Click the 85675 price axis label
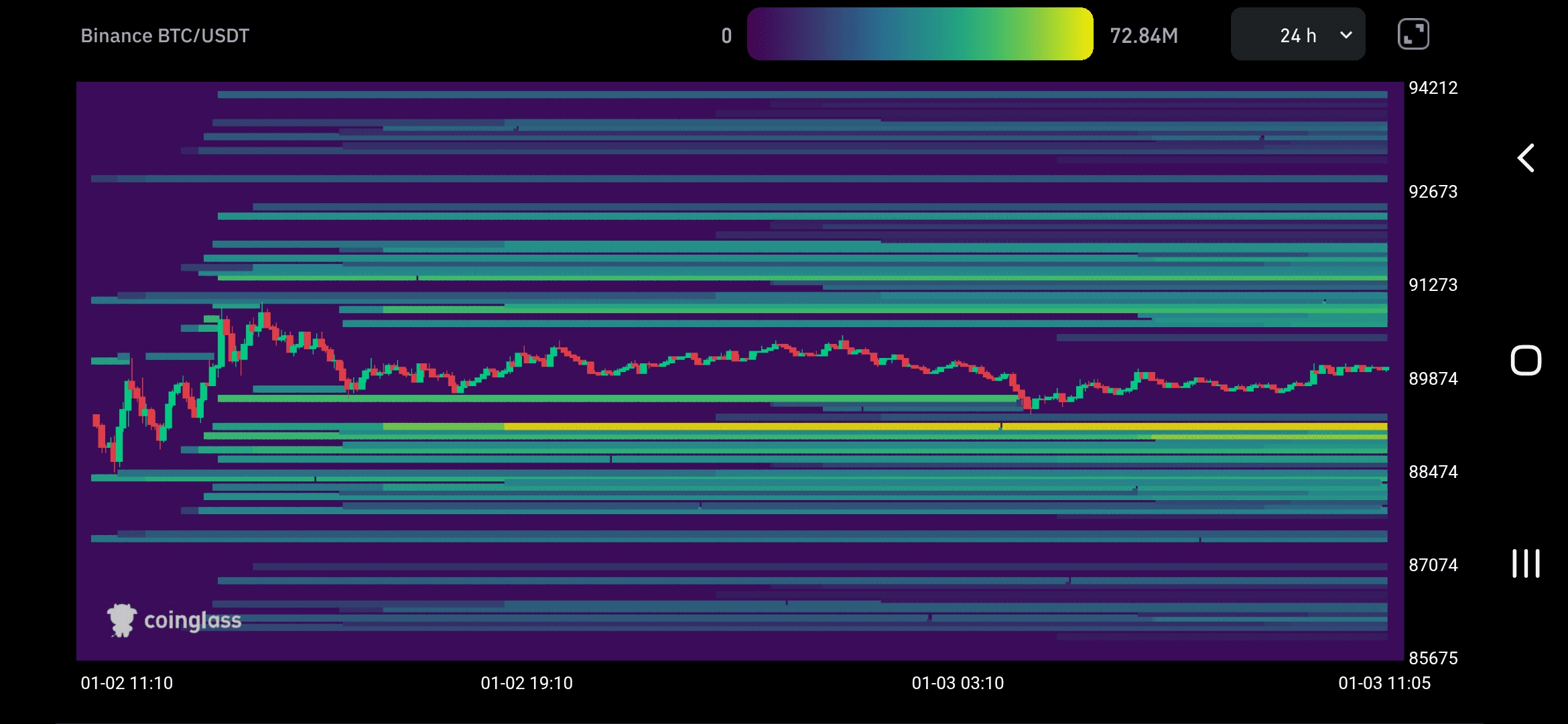This screenshot has height=724, width=1568. tap(1433, 658)
